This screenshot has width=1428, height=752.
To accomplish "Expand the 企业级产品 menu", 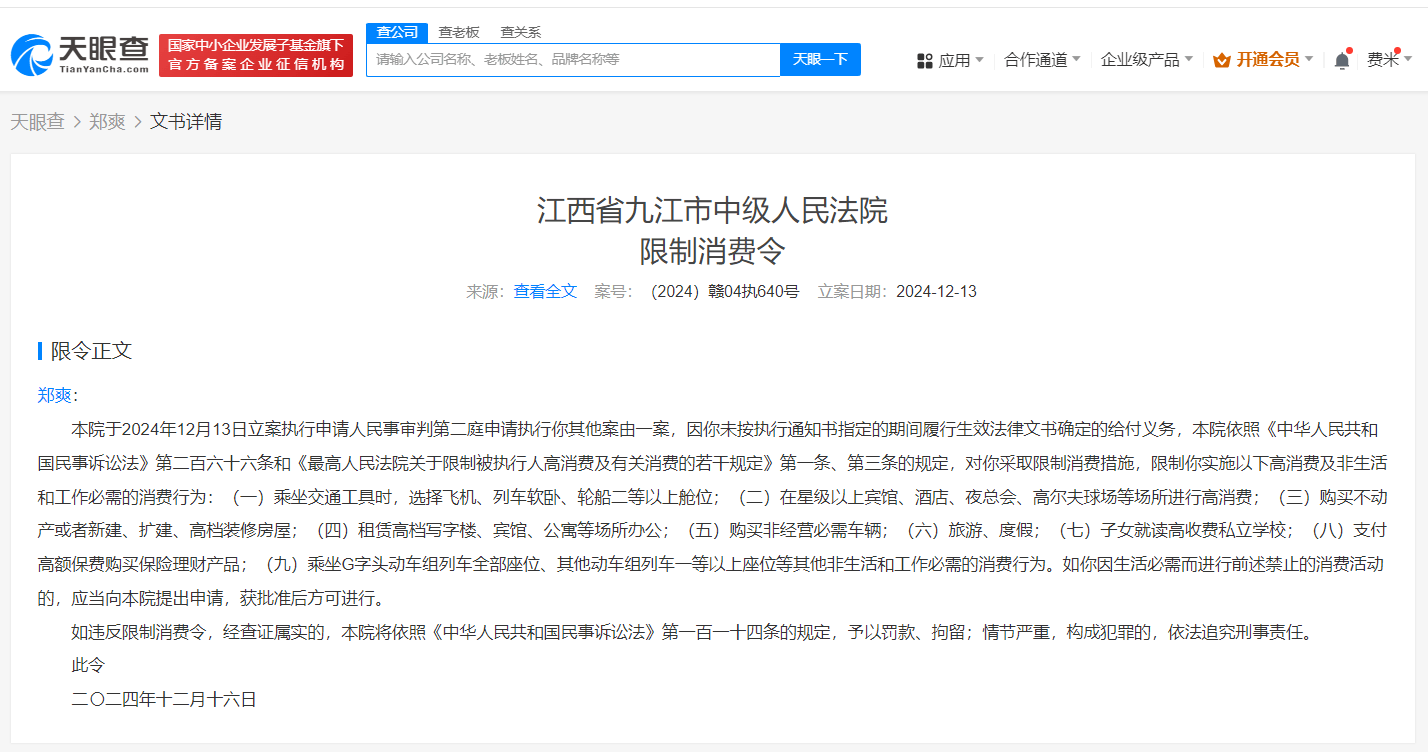I will coord(1147,60).
